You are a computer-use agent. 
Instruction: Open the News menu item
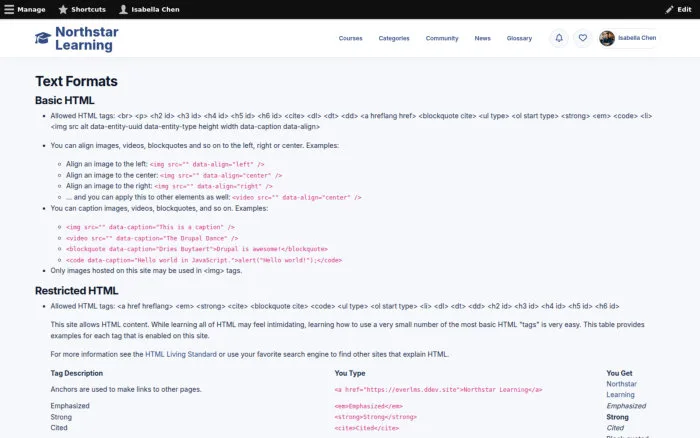482,38
